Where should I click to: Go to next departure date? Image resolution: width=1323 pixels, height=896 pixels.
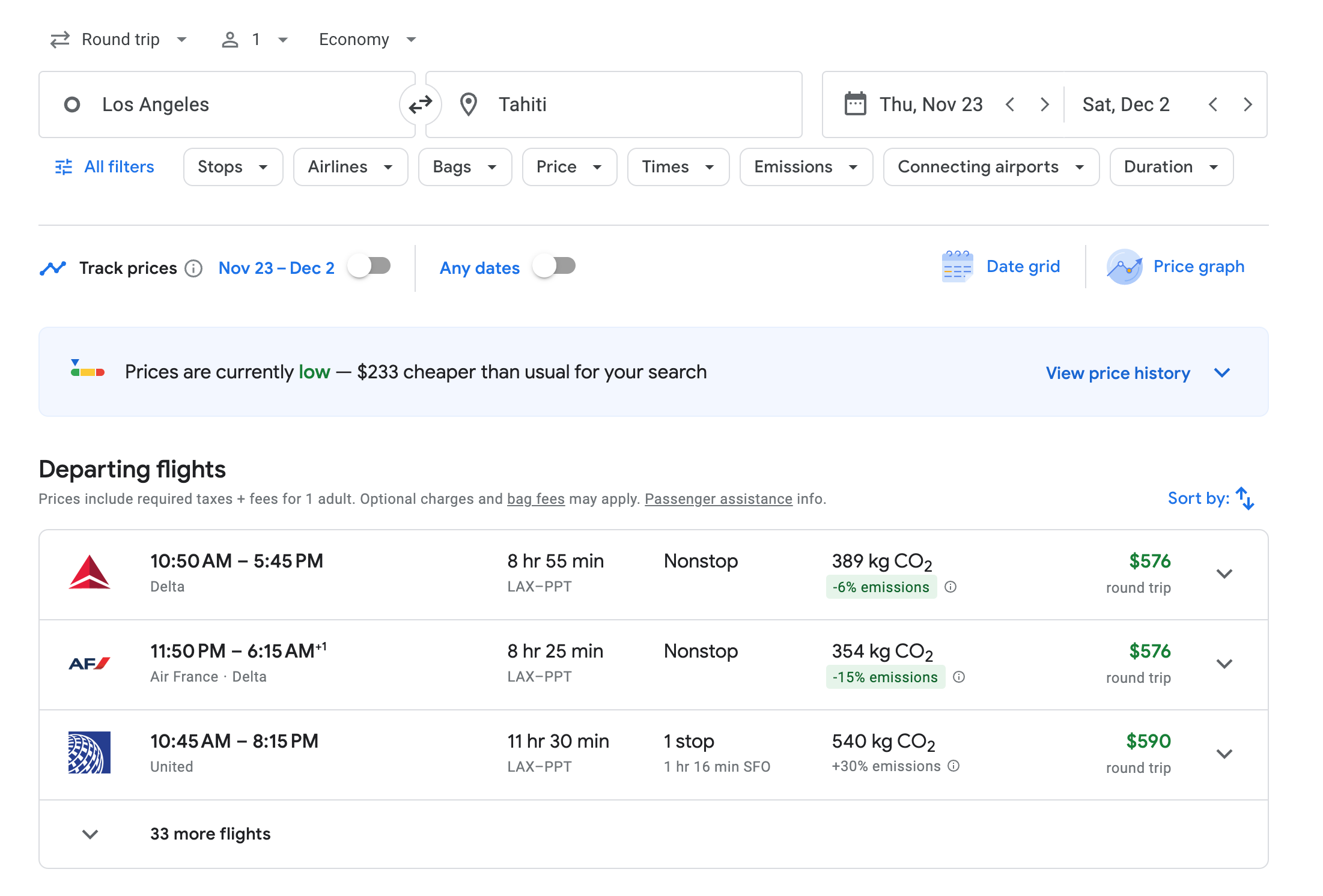point(1045,104)
